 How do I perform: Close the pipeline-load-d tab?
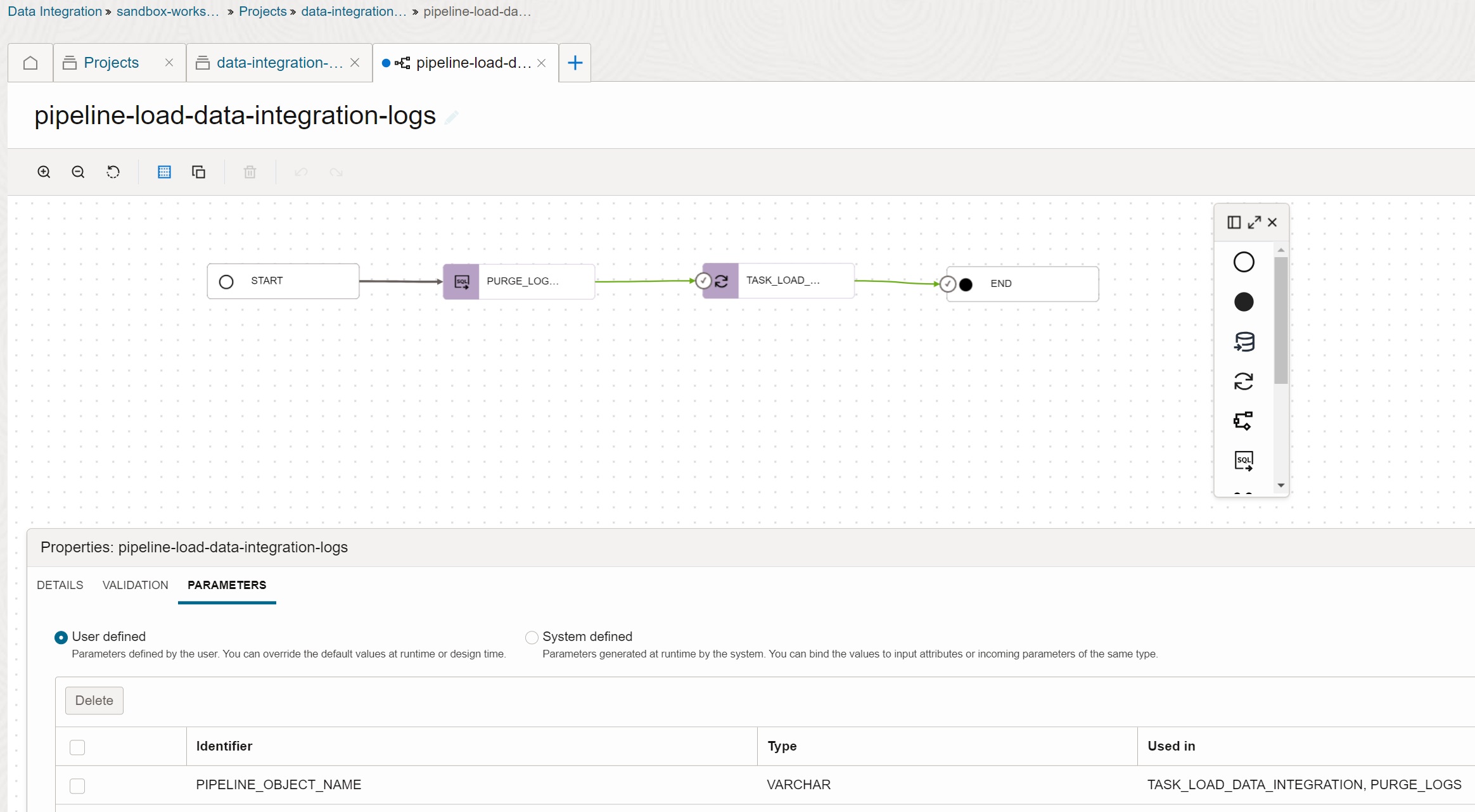(541, 63)
